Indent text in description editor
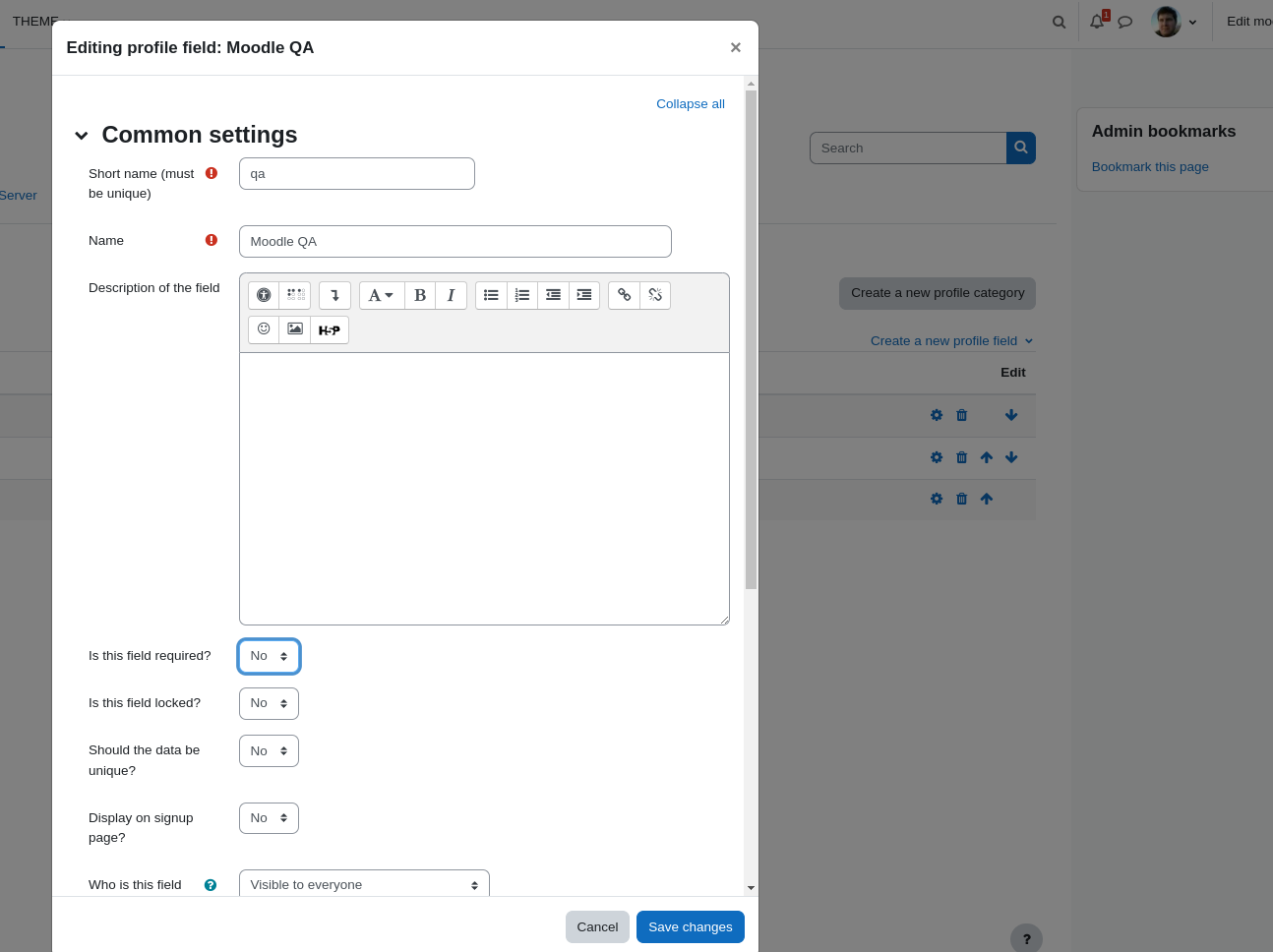This screenshot has width=1273, height=952. coord(584,295)
